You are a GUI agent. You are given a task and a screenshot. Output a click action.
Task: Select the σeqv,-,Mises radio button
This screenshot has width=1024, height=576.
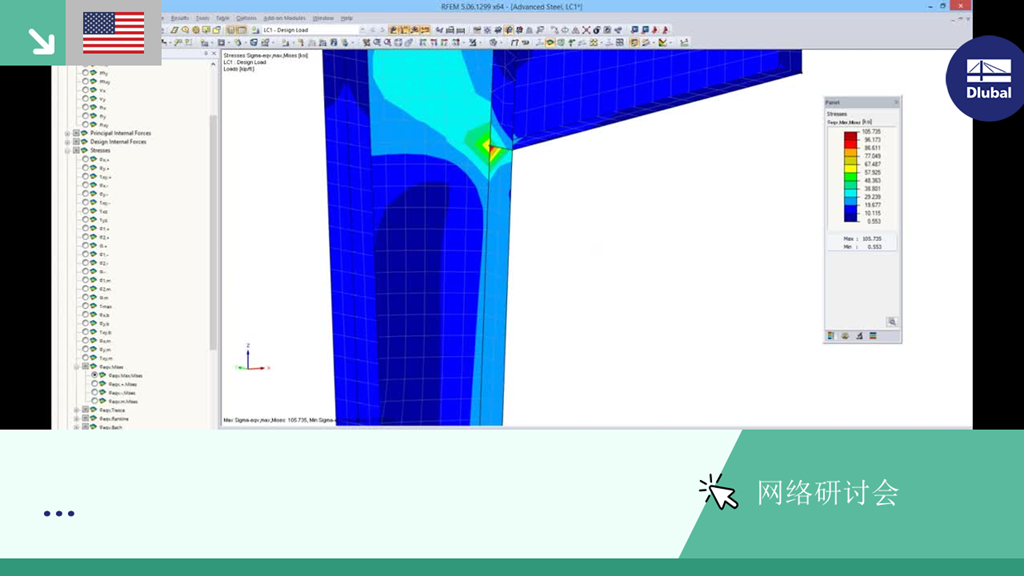pos(94,392)
